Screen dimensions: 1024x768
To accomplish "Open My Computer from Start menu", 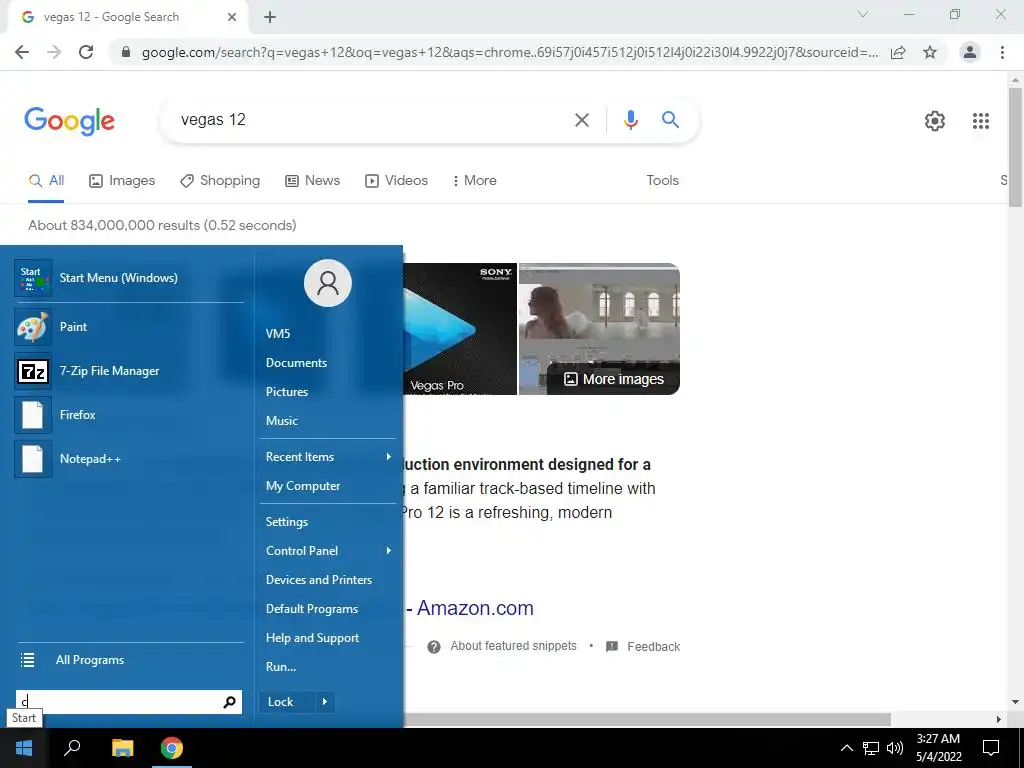I will coord(328,486).
